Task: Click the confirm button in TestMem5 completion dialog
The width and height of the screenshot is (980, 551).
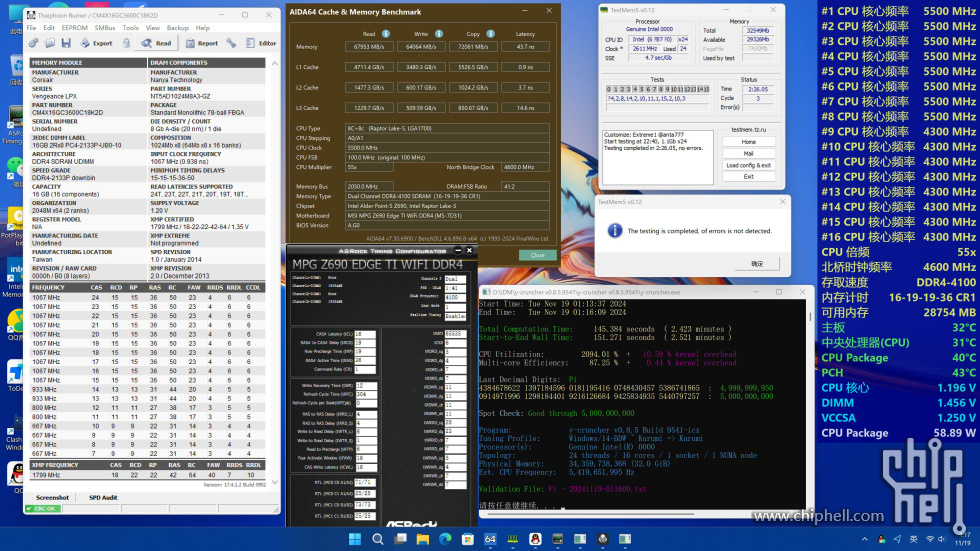Action: [757, 264]
